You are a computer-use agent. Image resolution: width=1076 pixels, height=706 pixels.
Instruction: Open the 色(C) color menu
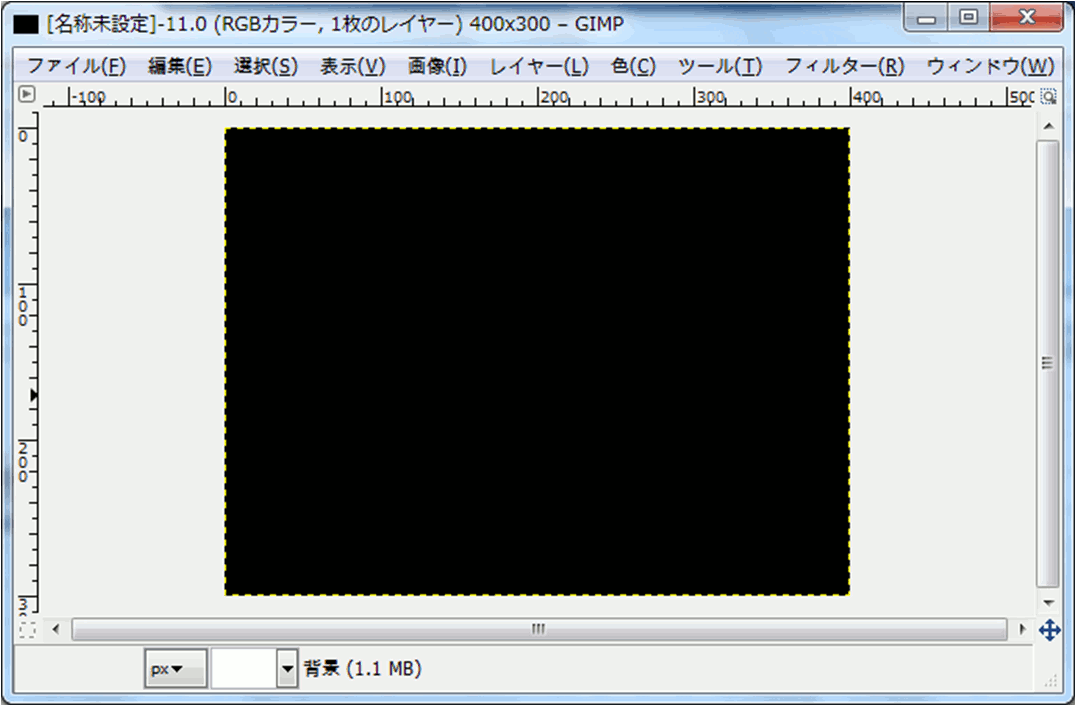[x=633, y=66]
